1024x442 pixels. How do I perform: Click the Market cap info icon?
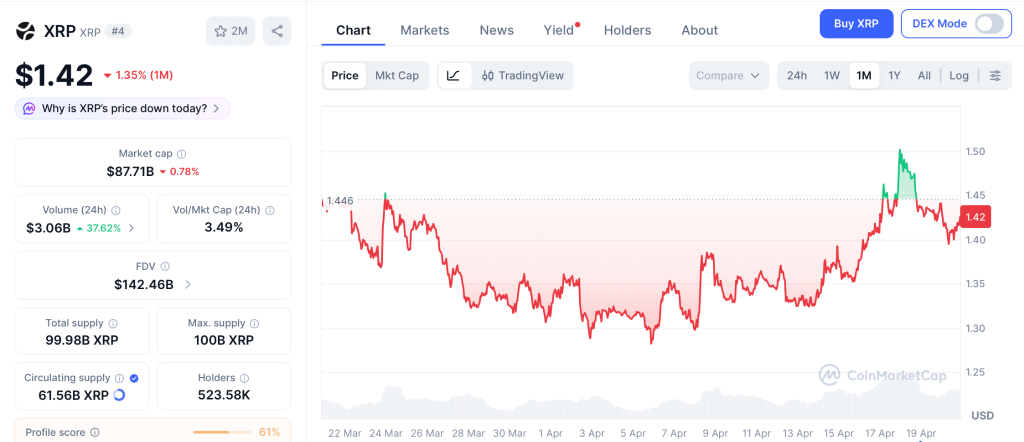point(181,154)
